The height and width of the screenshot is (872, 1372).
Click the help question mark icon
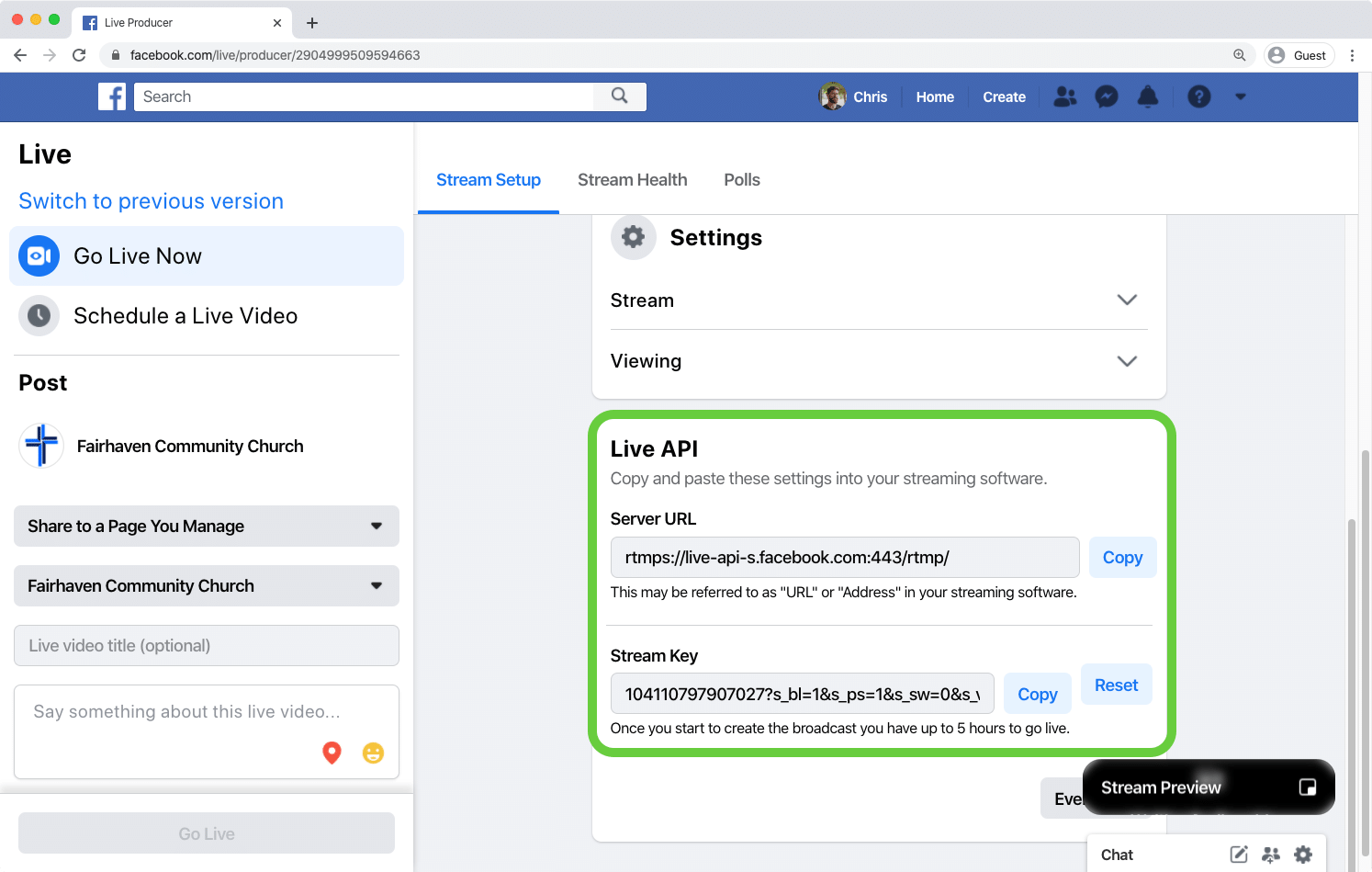(x=1198, y=96)
